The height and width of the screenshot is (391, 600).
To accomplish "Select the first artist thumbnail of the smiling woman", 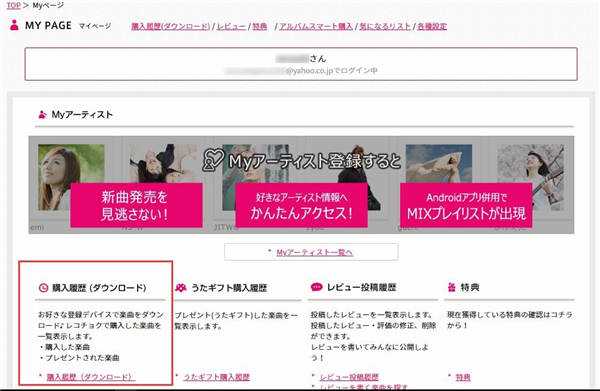I will (x=71, y=178).
